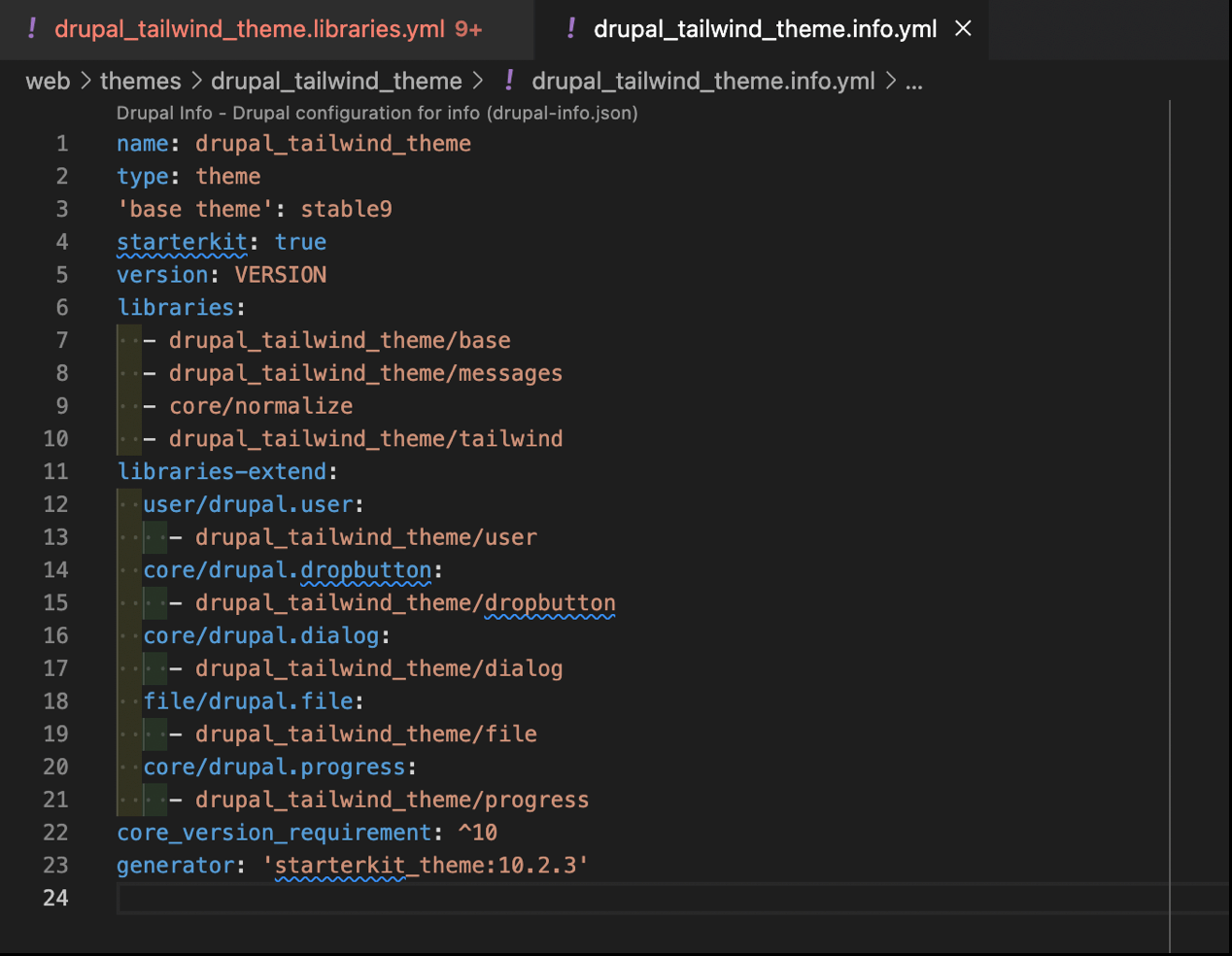Click the 'core/drupal.progress' key

(x=274, y=768)
